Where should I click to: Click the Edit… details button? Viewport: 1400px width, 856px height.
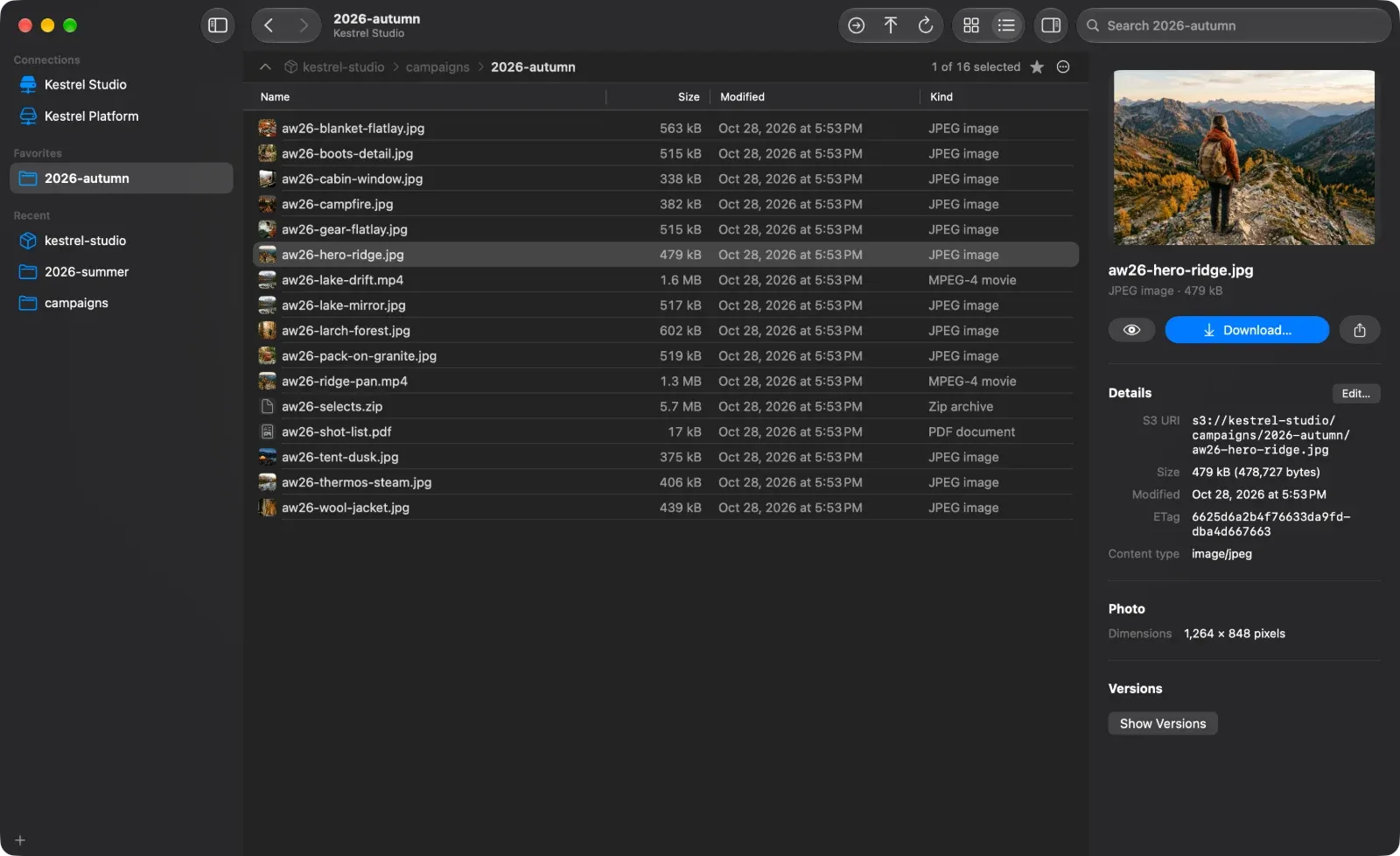pos(1355,394)
